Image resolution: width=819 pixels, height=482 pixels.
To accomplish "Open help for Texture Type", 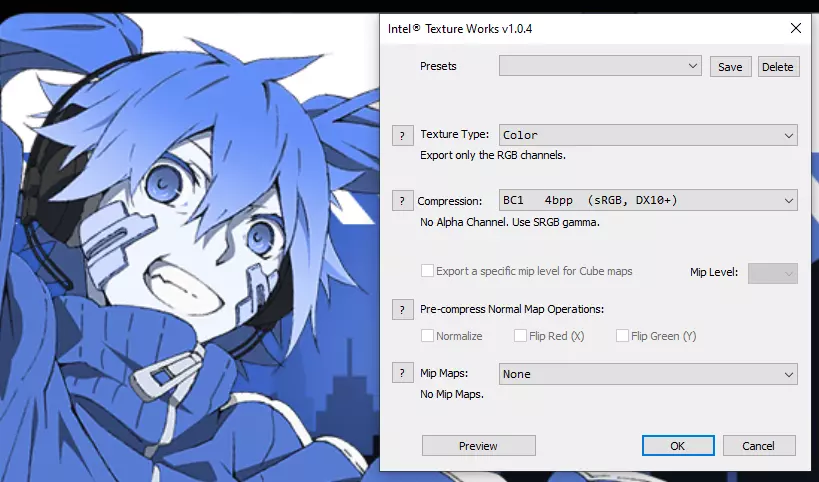I will [x=403, y=136].
